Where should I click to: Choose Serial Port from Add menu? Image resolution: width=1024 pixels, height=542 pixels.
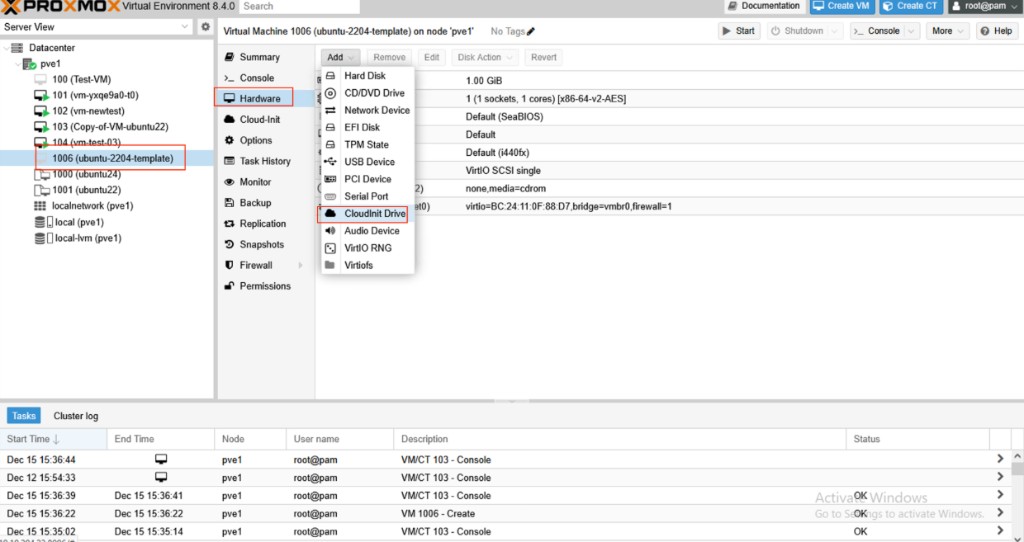368,196
